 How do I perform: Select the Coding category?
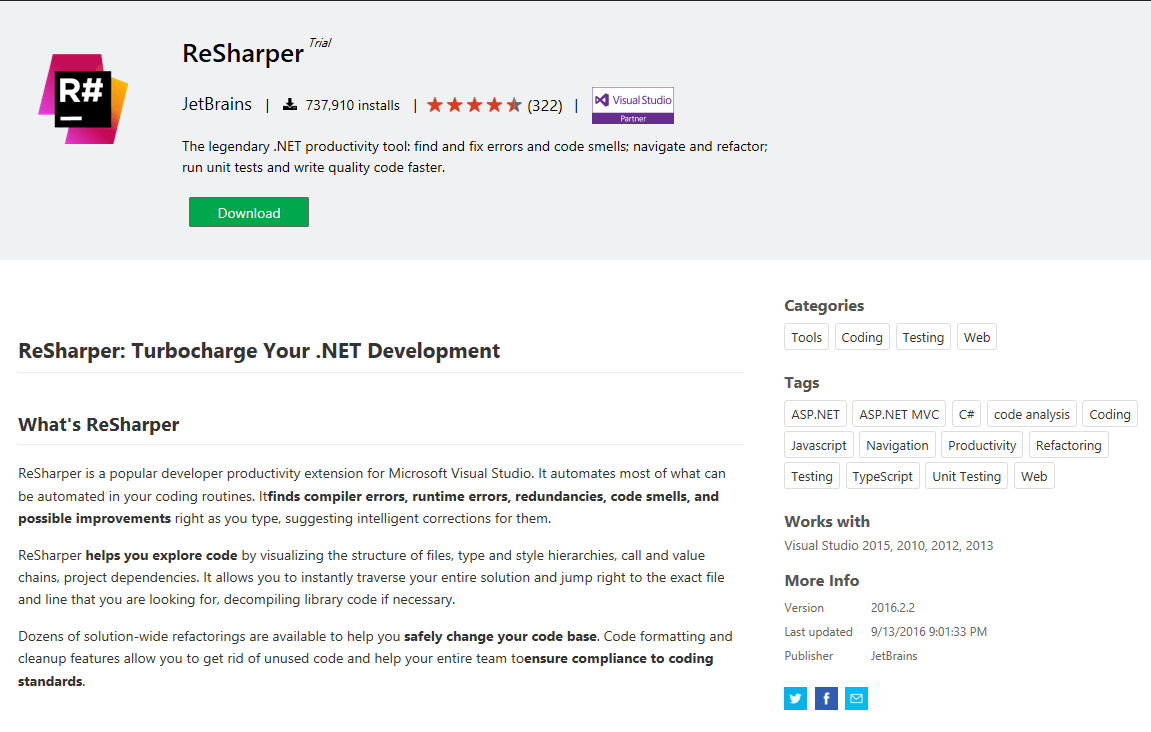click(x=862, y=337)
